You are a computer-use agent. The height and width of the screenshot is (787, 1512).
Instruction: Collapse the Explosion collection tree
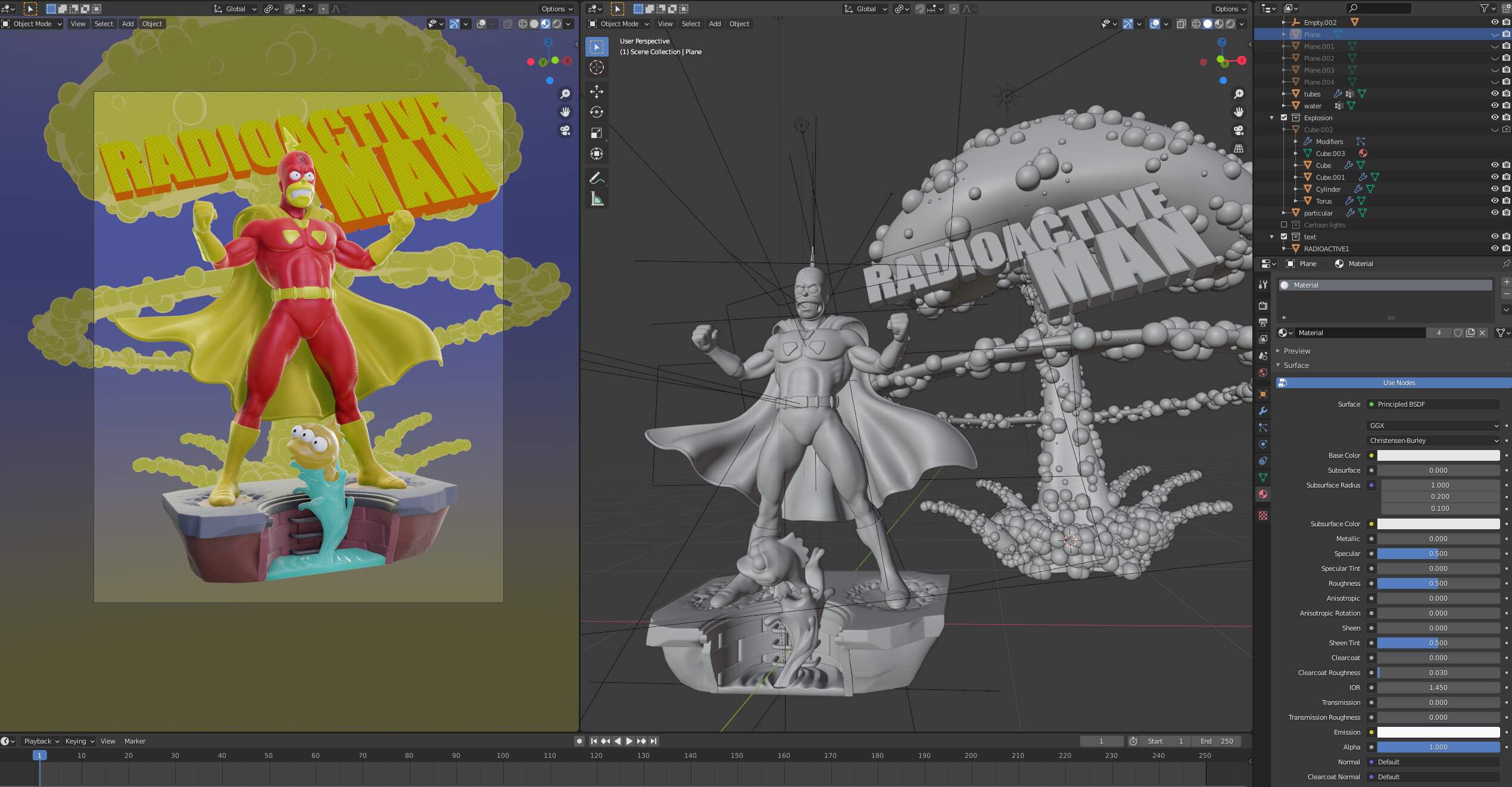pyautogui.click(x=1272, y=118)
